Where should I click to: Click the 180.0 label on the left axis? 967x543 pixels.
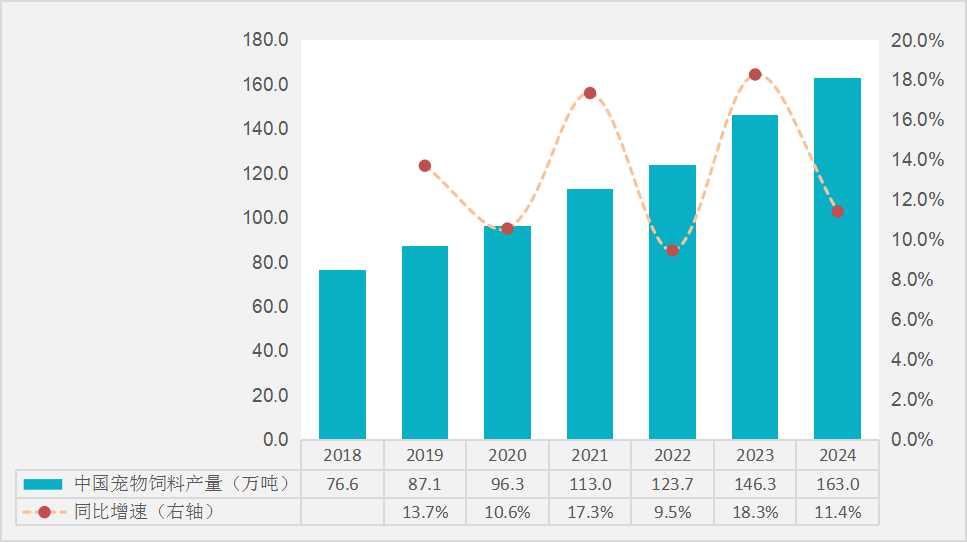tap(265, 41)
